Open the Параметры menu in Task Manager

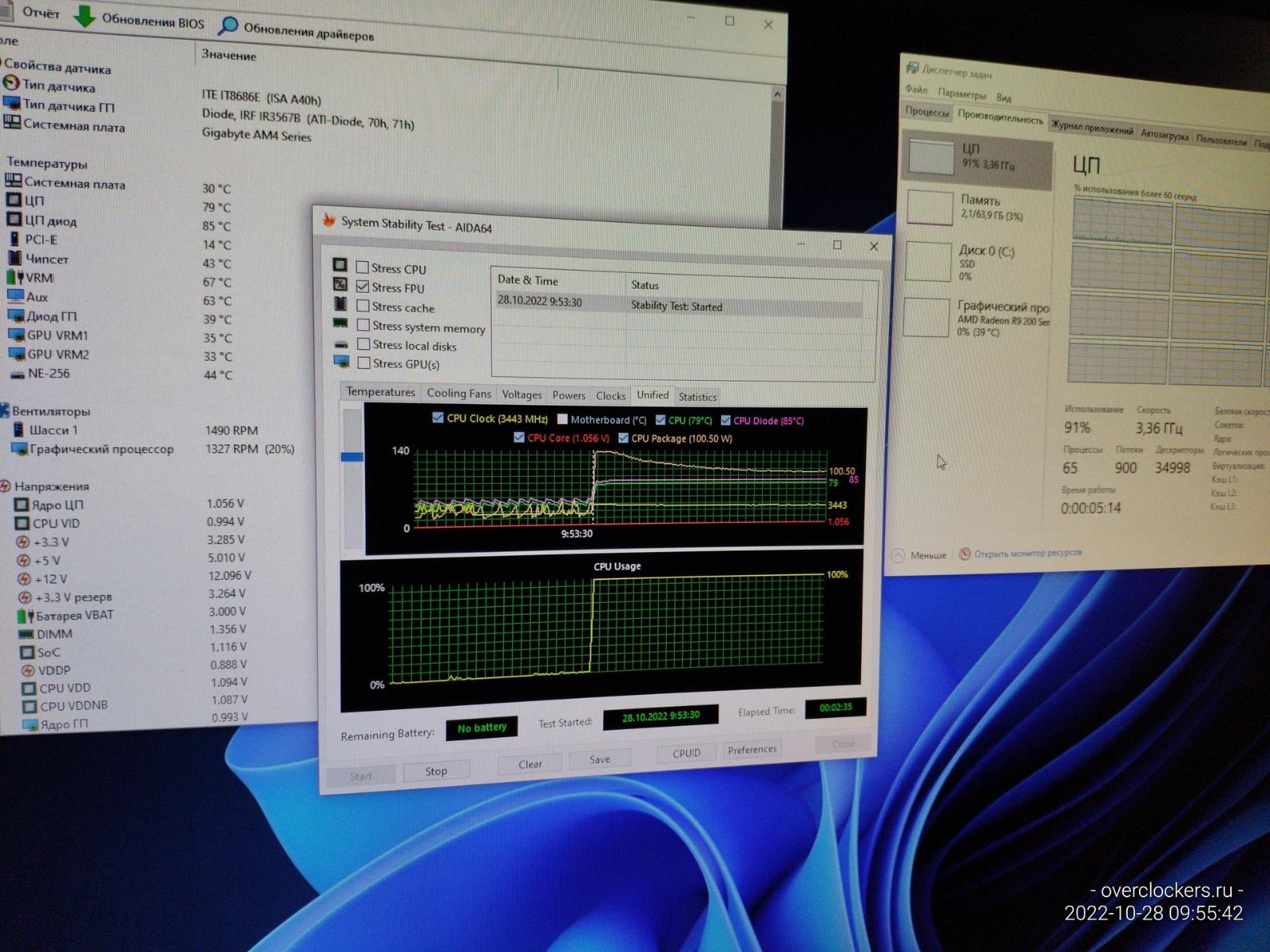[961, 94]
